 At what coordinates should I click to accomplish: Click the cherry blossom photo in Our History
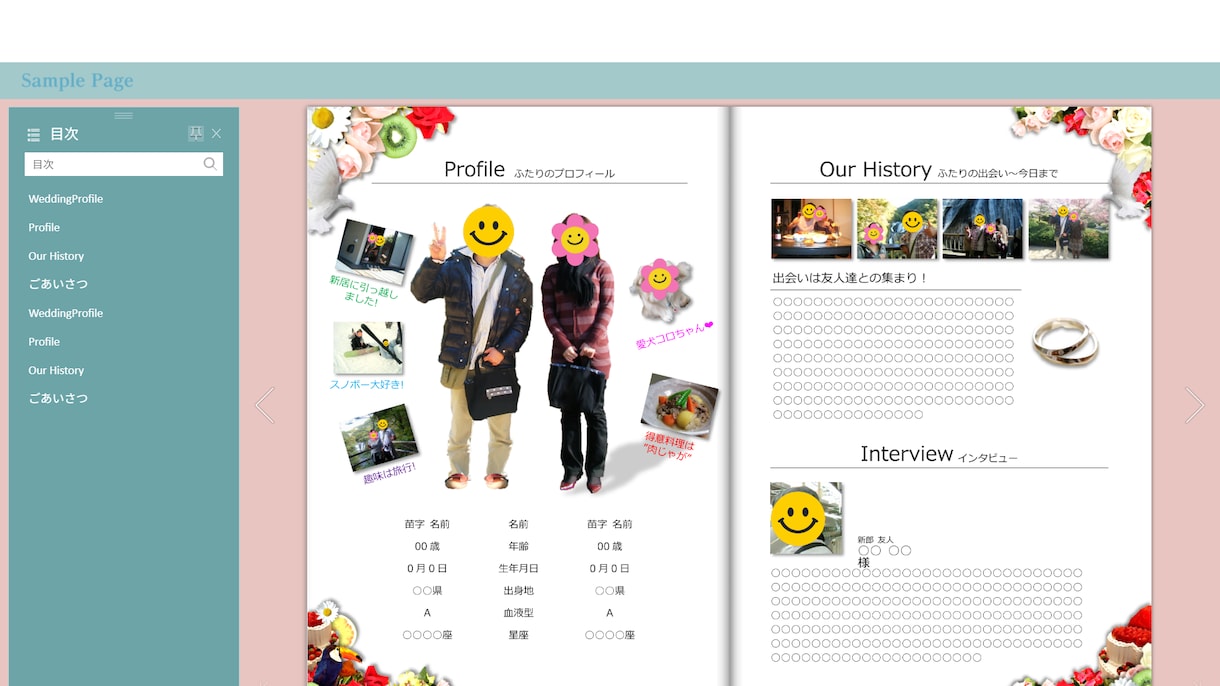1069,229
